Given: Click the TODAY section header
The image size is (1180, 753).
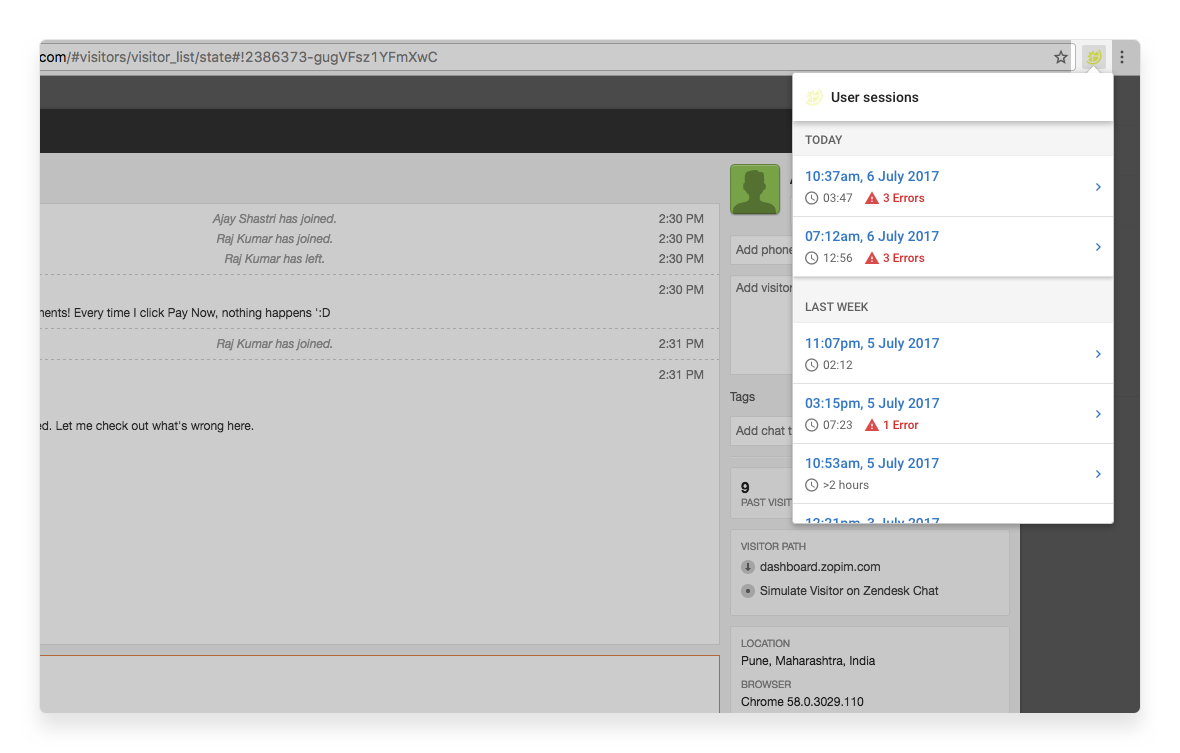Looking at the screenshot, I should 823,140.
